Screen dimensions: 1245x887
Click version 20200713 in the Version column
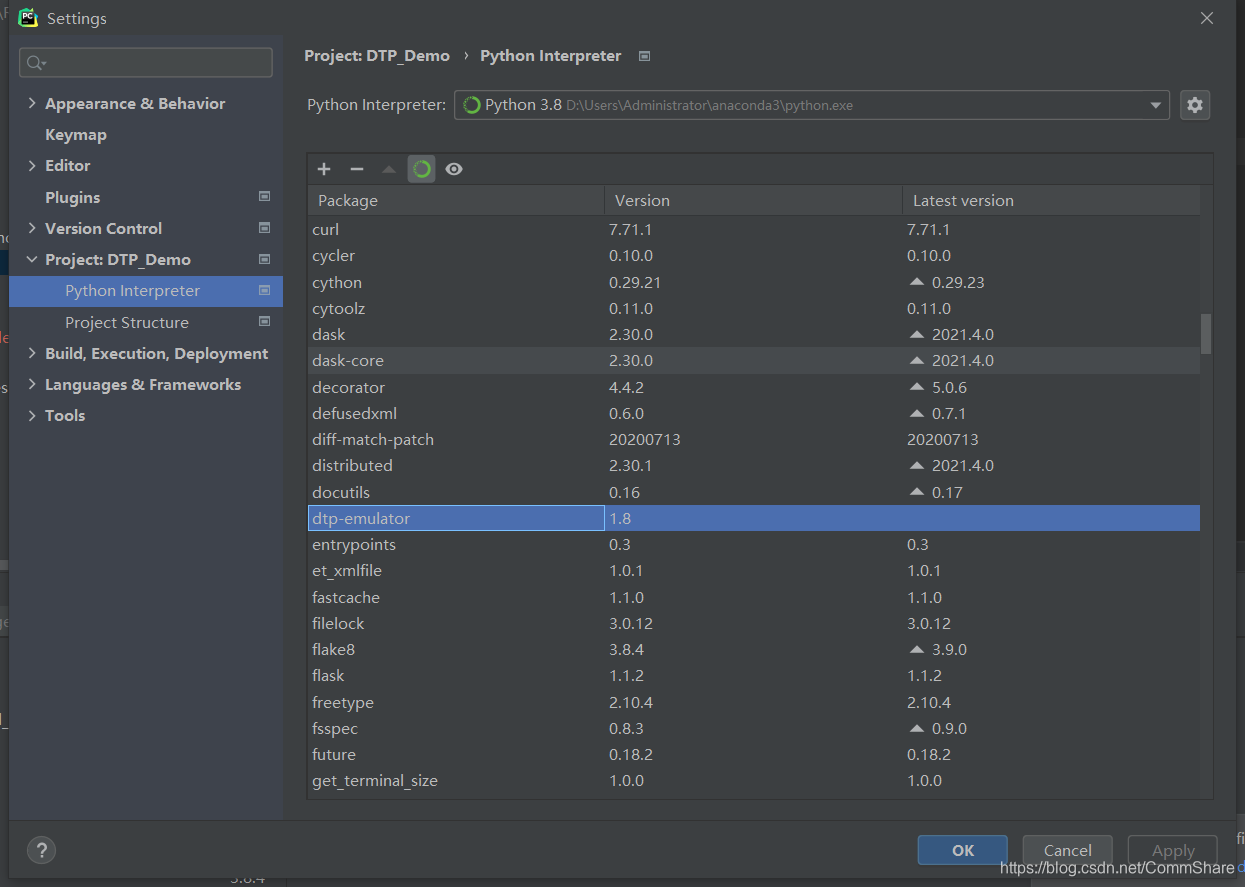point(645,439)
